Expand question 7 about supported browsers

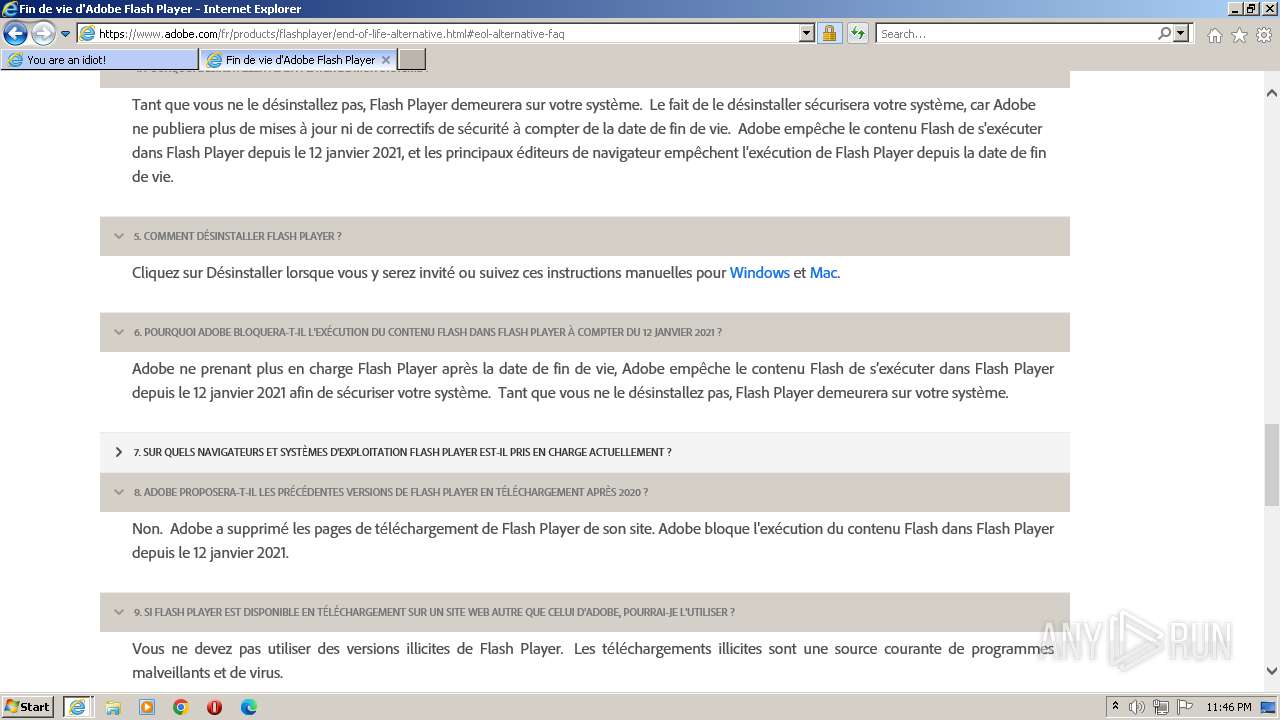(x=119, y=452)
